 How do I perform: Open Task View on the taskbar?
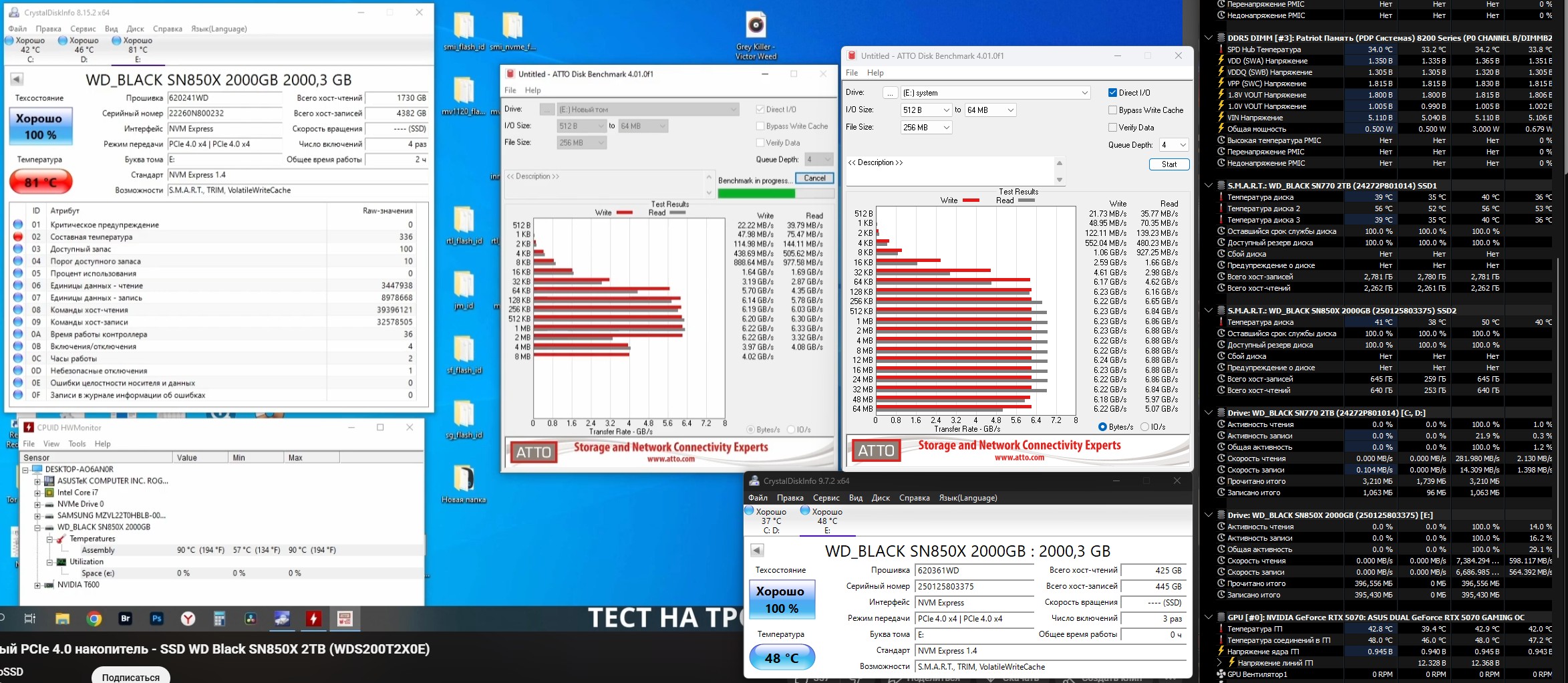pyautogui.click(x=30, y=619)
